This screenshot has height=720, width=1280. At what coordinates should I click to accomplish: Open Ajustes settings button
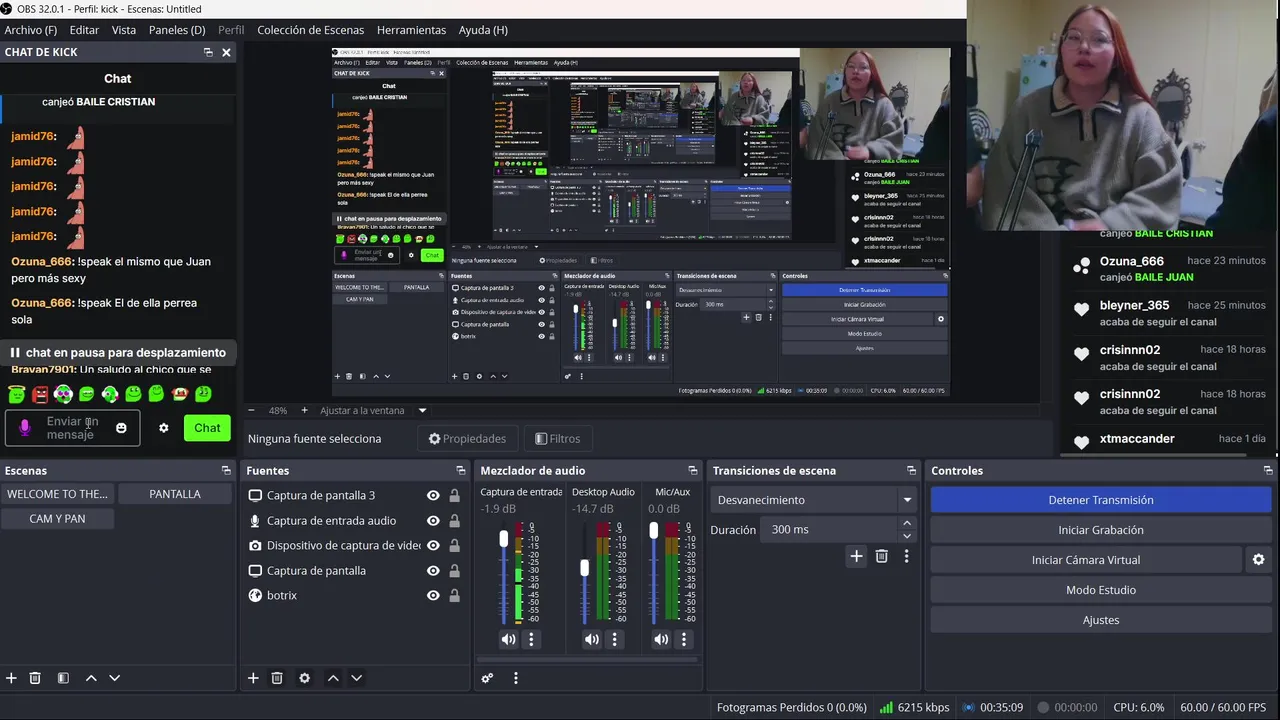1101,620
